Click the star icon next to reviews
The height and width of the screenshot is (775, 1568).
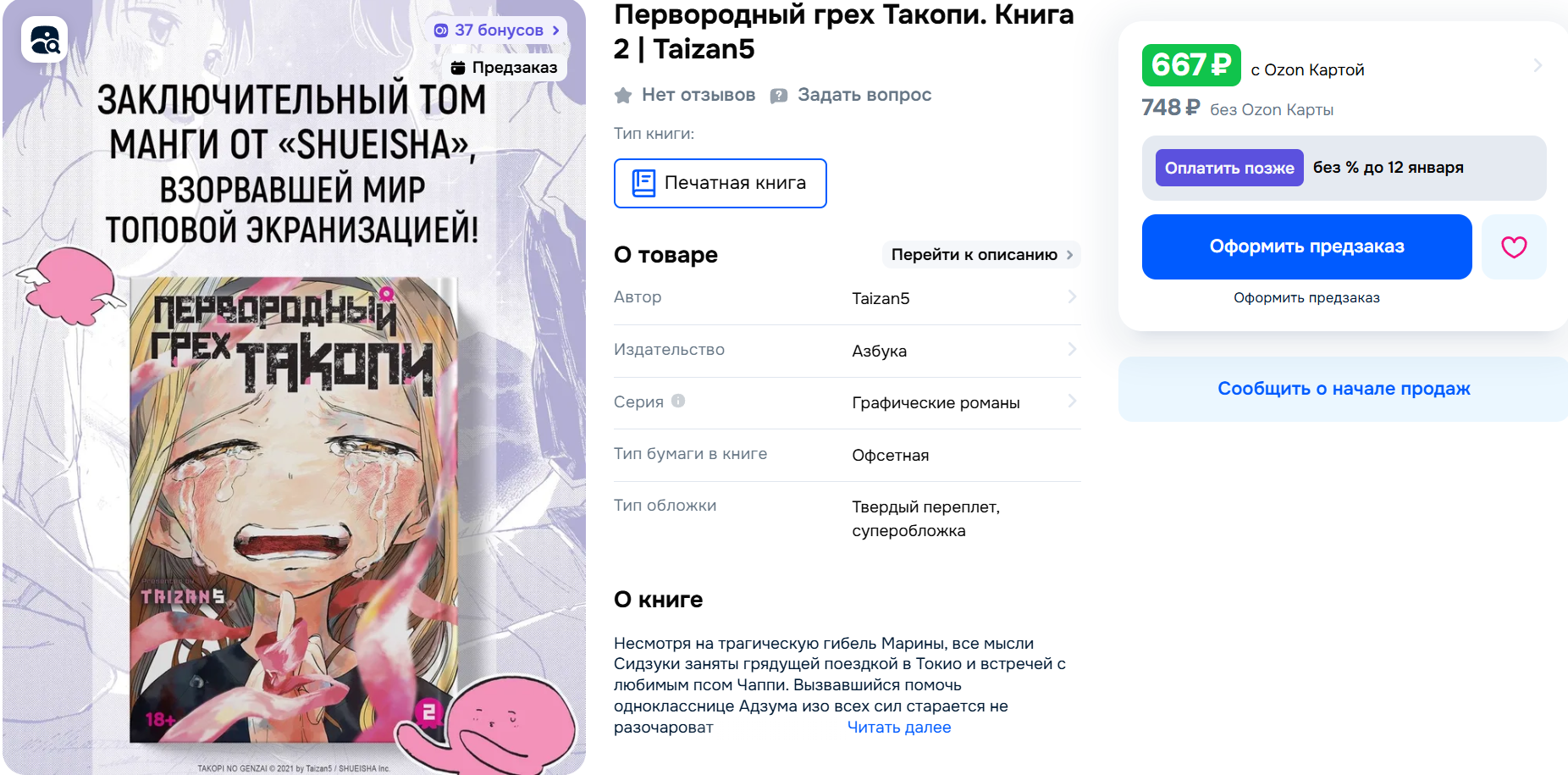tap(623, 95)
